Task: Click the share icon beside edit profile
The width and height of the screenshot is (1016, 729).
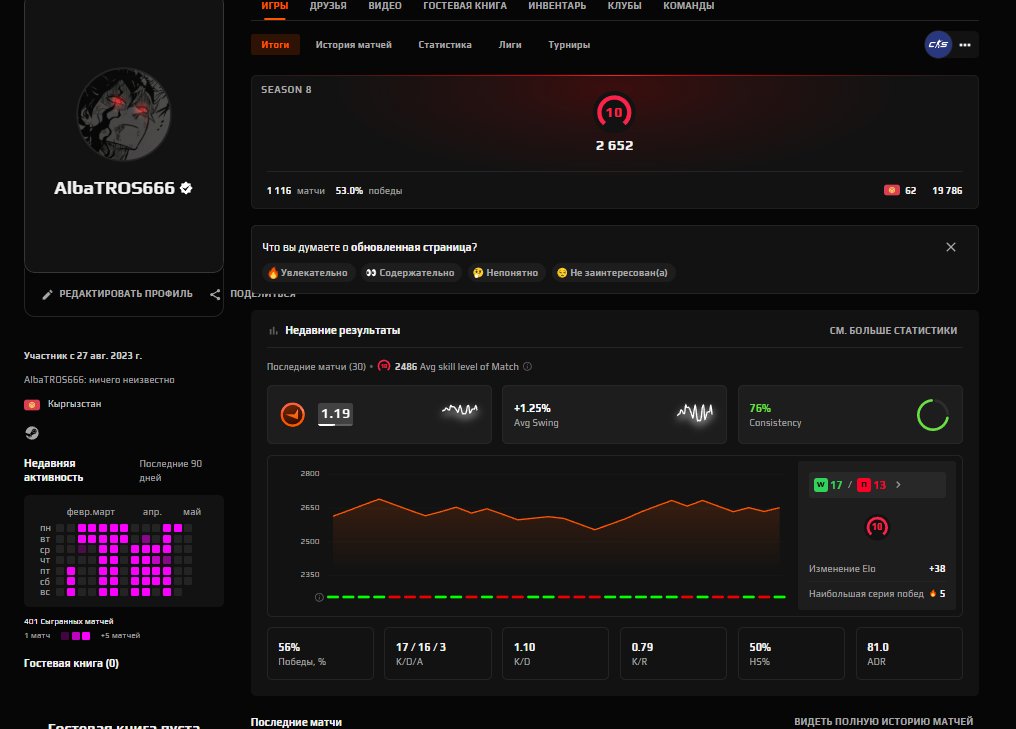Action: pyautogui.click(x=215, y=294)
